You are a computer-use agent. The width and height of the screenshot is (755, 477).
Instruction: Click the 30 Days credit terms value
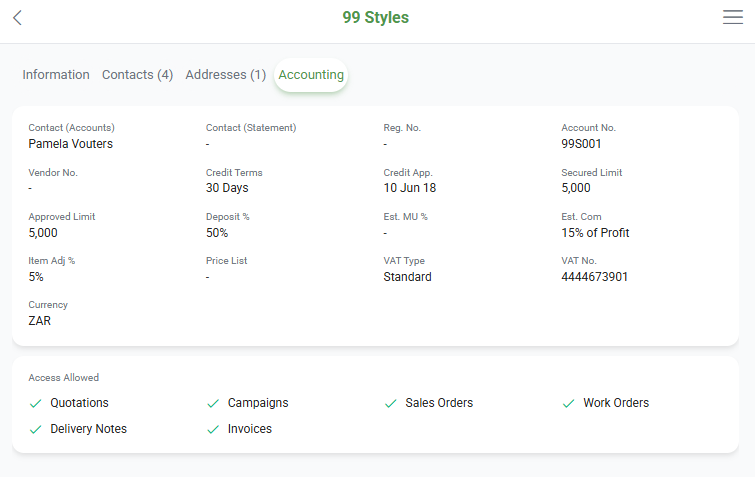click(x=227, y=188)
